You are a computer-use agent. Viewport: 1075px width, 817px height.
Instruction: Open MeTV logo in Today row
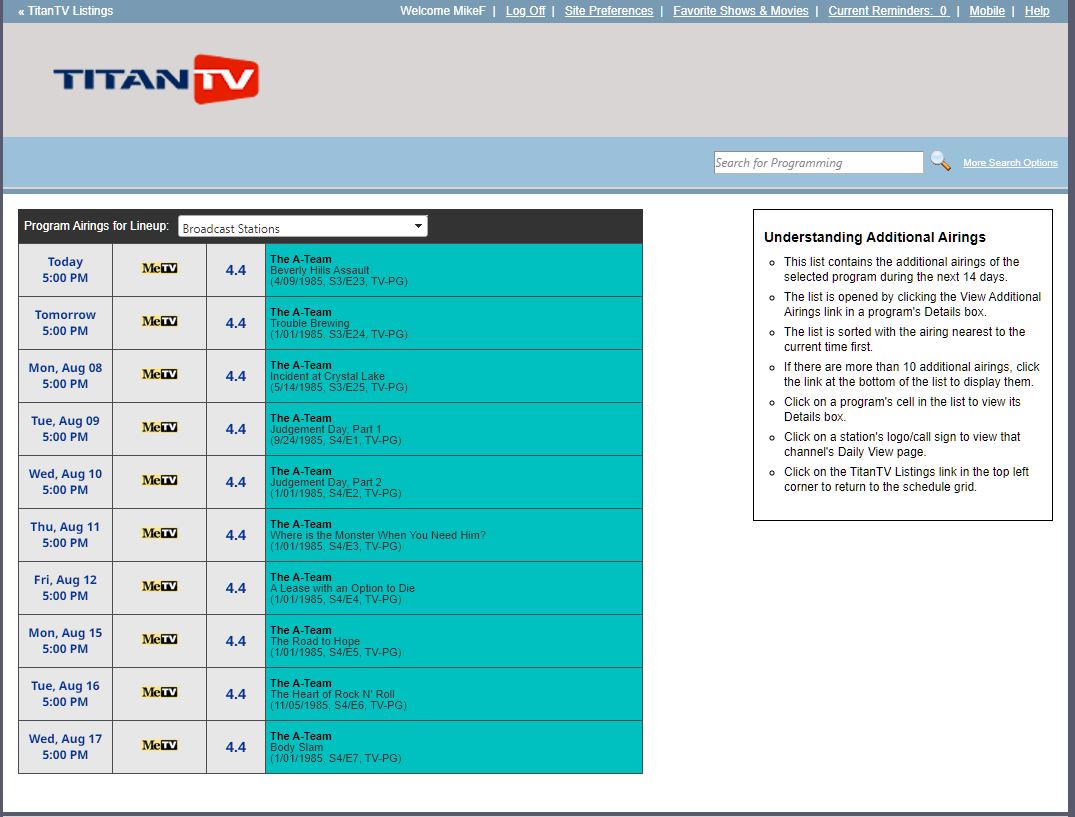160,268
